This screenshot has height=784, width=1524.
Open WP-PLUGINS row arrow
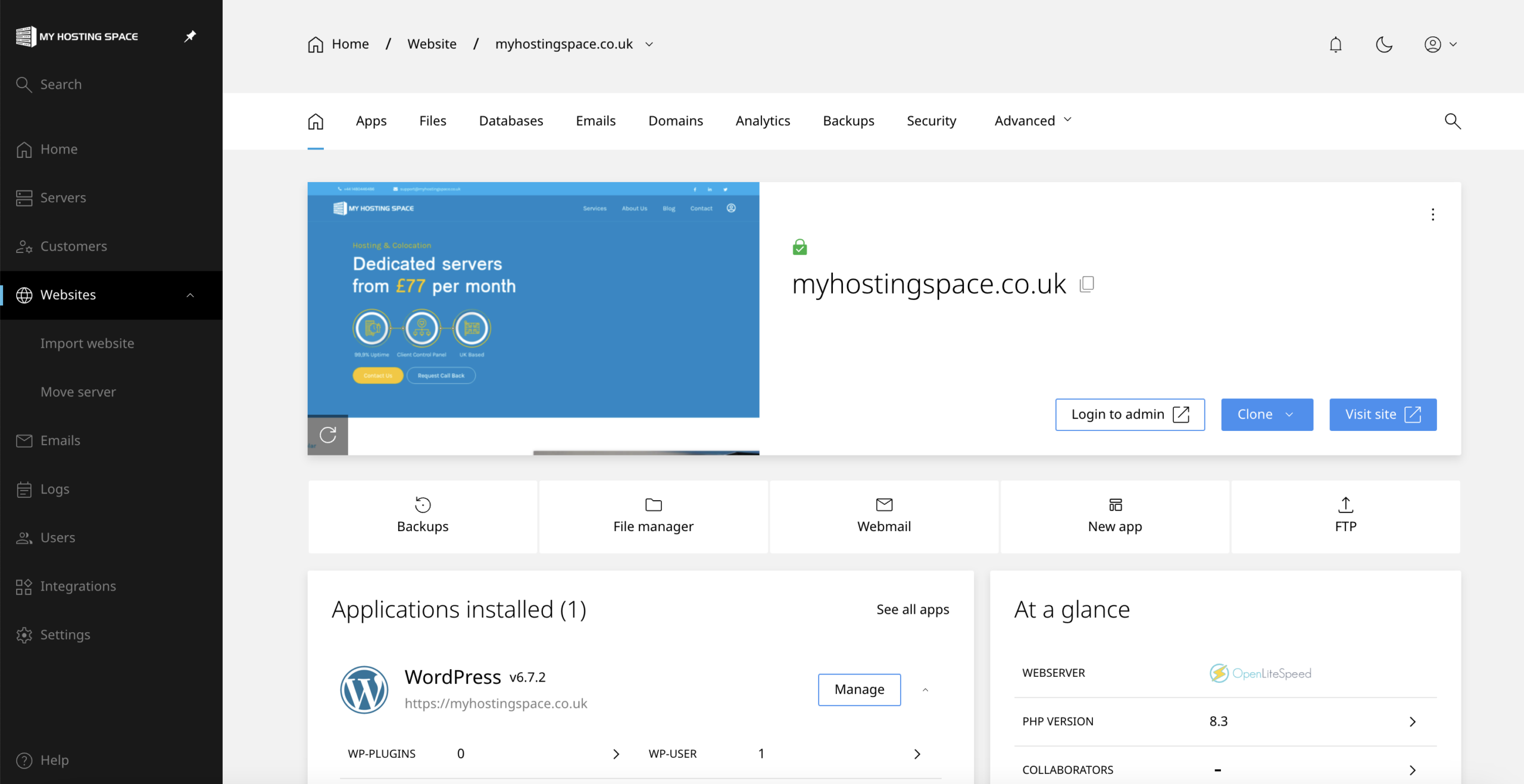pyautogui.click(x=616, y=754)
